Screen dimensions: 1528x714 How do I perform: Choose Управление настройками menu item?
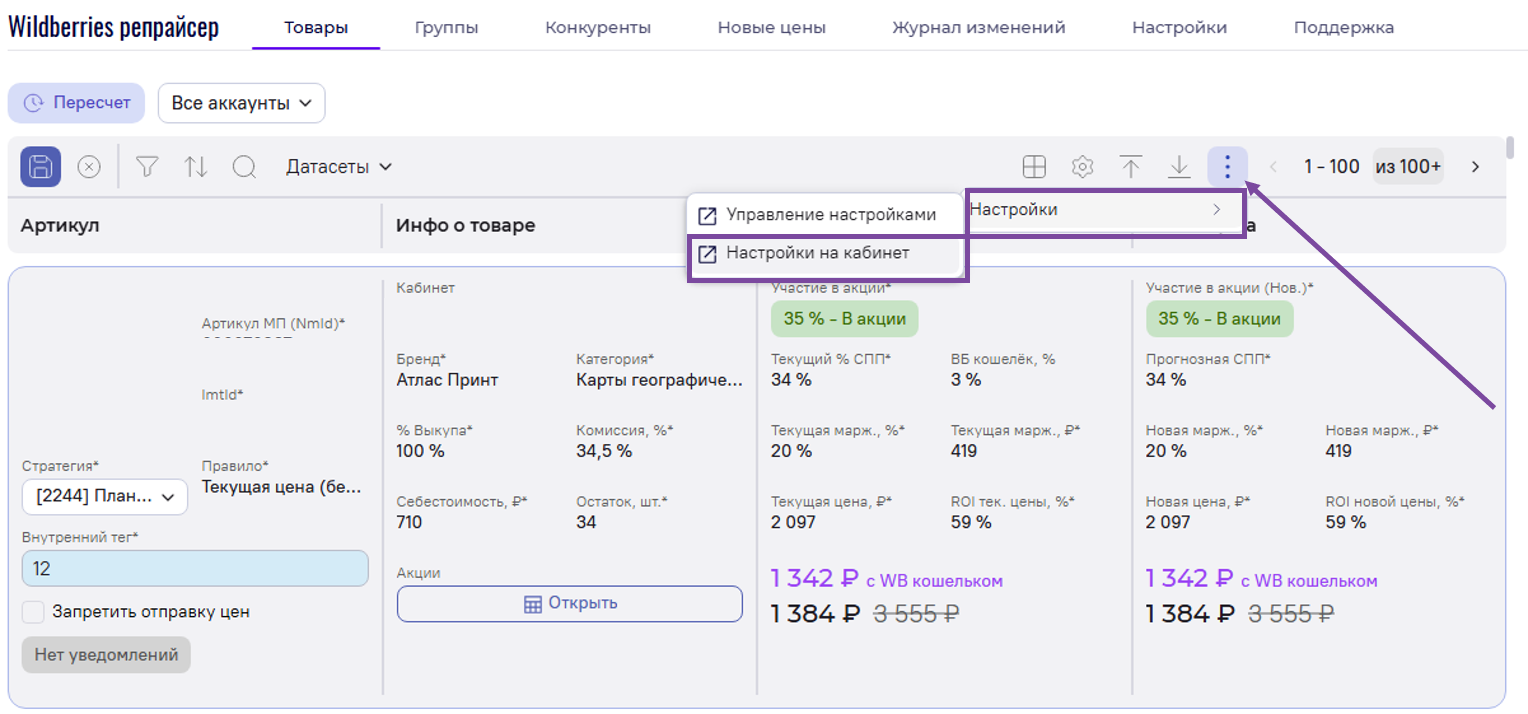(830, 215)
